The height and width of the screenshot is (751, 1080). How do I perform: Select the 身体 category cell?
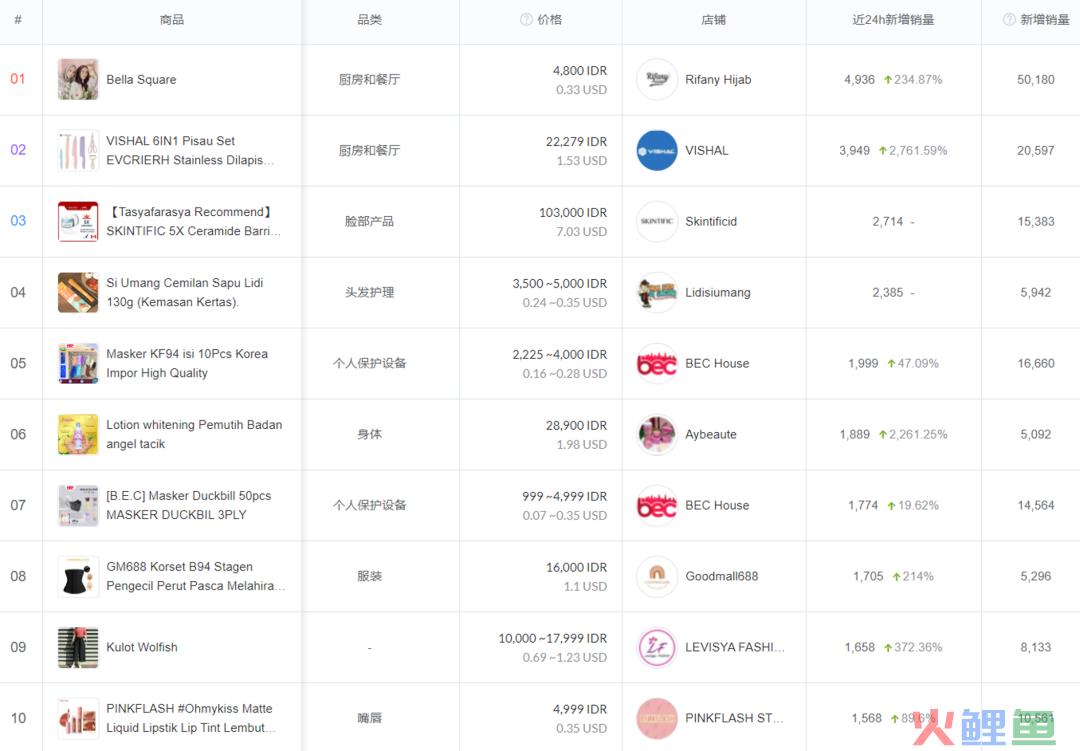(370, 434)
